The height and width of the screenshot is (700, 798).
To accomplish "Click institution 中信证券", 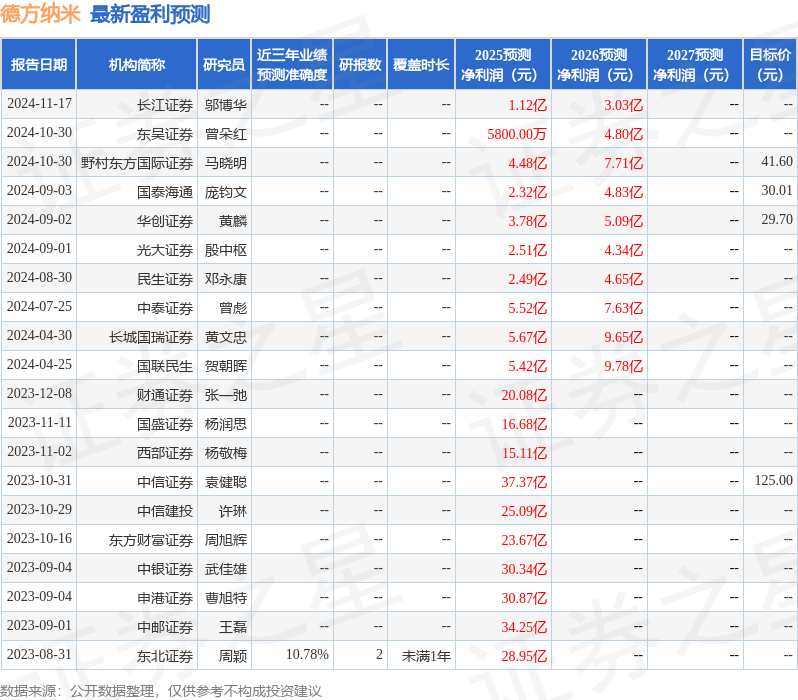I will point(165,483).
